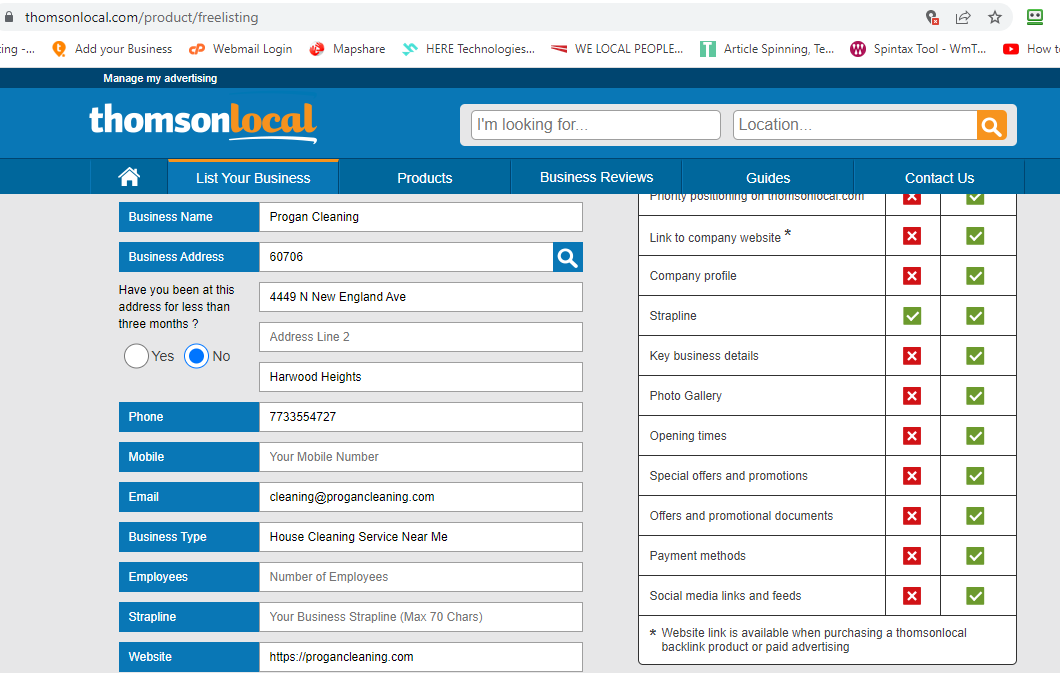This screenshot has width=1060, height=673.
Task: Open WE LOCAL PEOPLE bookmark
Action: point(617,49)
